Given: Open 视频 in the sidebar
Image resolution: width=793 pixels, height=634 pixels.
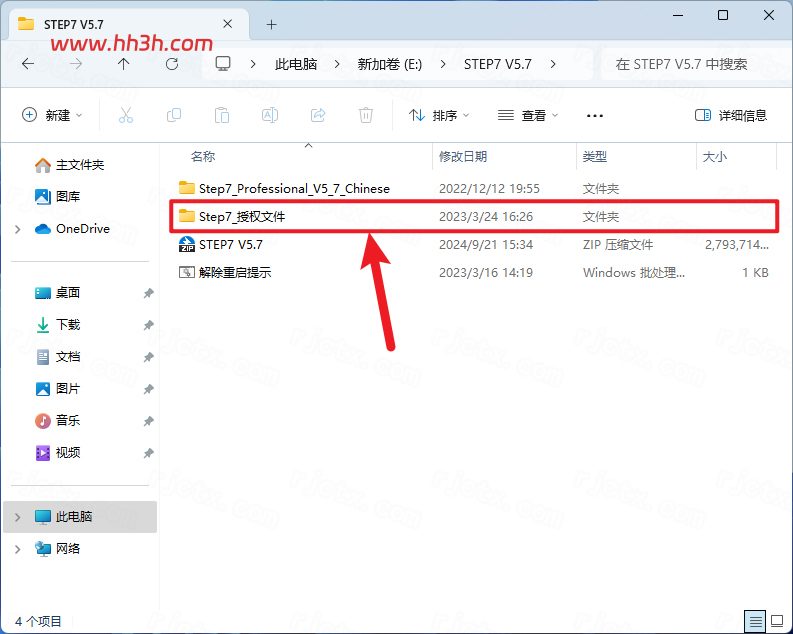Looking at the screenshot, I should pyautogui.click(x=68, y=452).
